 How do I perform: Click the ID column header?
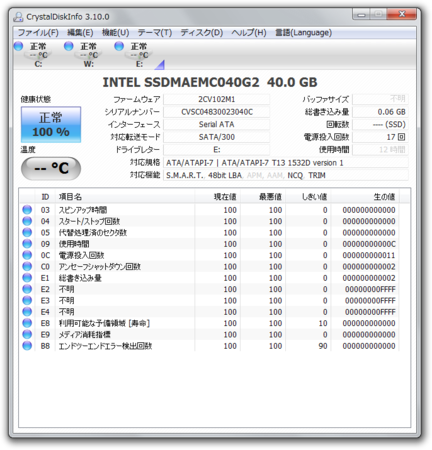tap(45, 197)
